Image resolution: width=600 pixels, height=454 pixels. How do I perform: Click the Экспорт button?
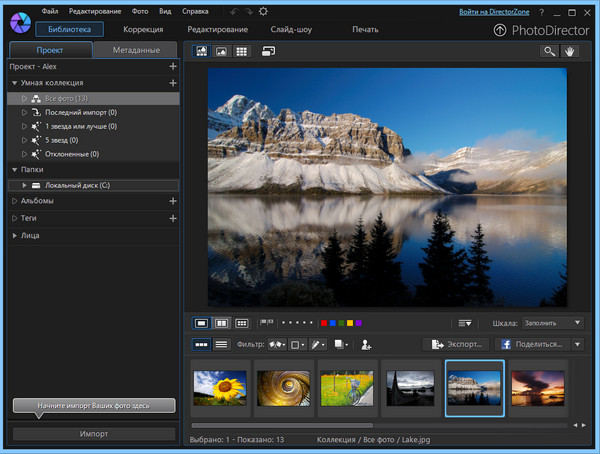457,344
